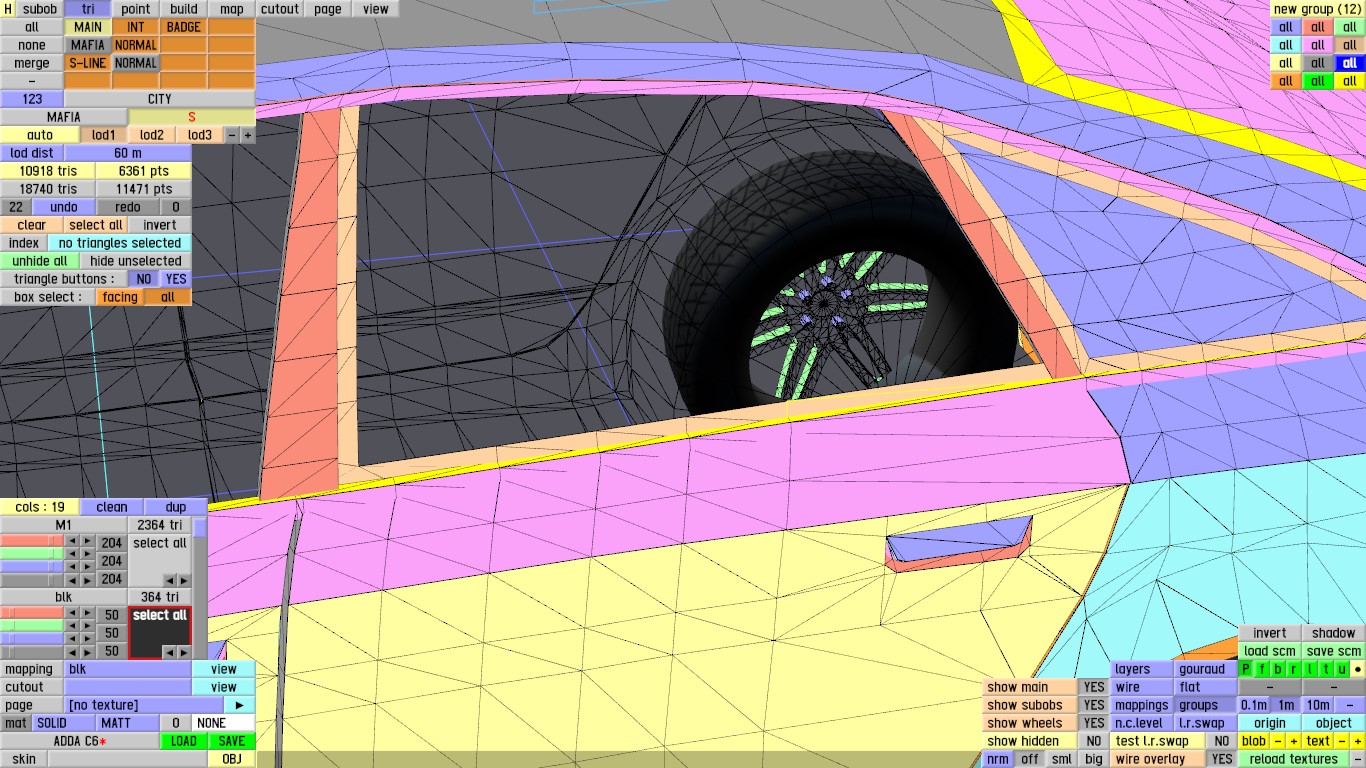
Task: Decrease blk red value with left arrow
Action: tap(72, 615)
